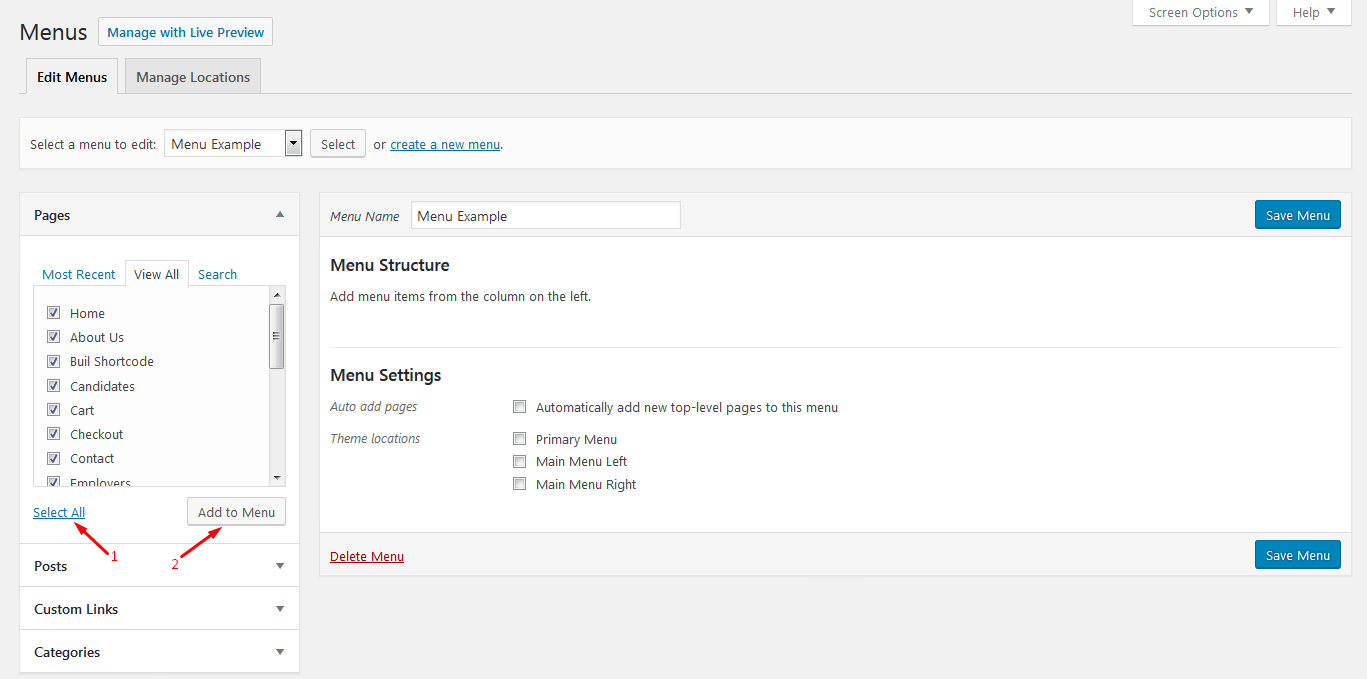This screenshot has width=1367, height=679.
Task: Open the menu selection dropdown
Action: pyautogui.click(x=293, y=144)
